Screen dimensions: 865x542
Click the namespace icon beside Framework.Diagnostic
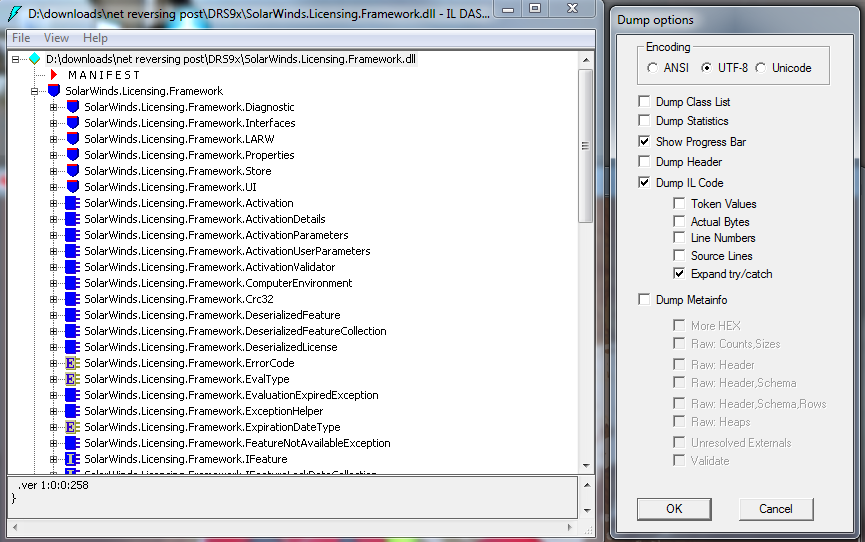pyautogui.click(x=73, y=107)
